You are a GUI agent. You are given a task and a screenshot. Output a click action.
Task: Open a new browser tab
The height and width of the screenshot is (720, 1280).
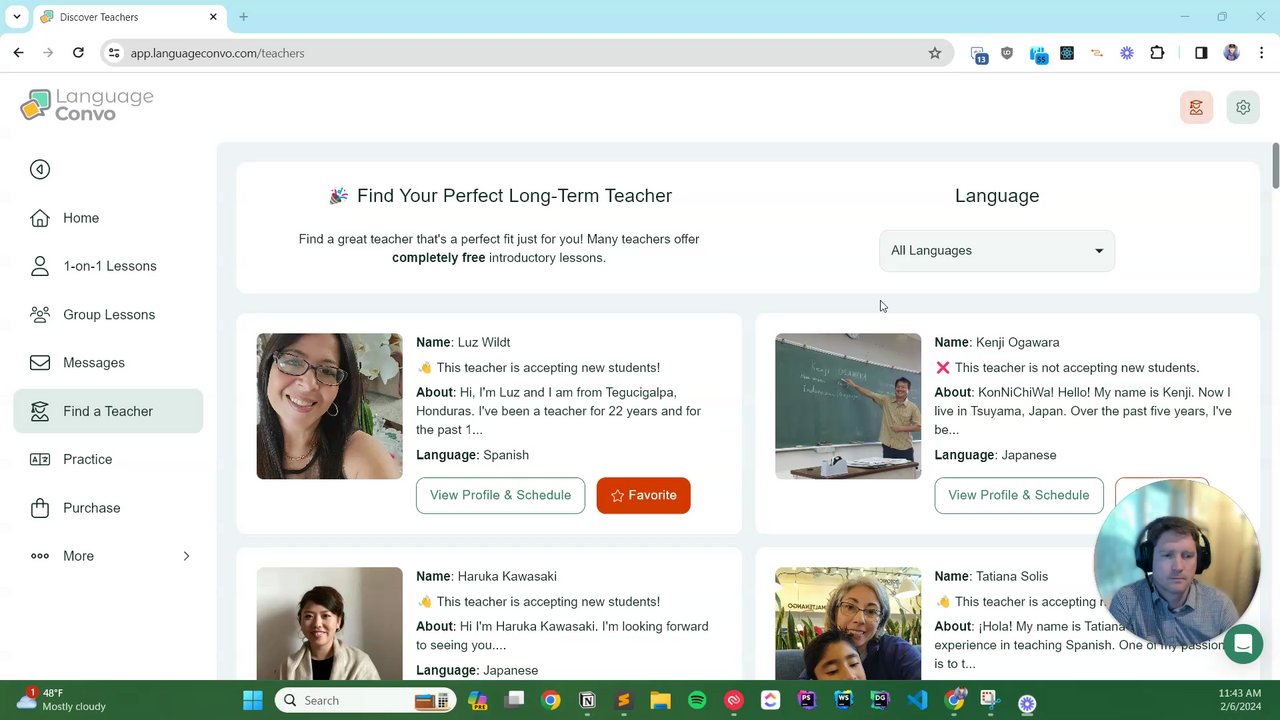click(243, 17)
